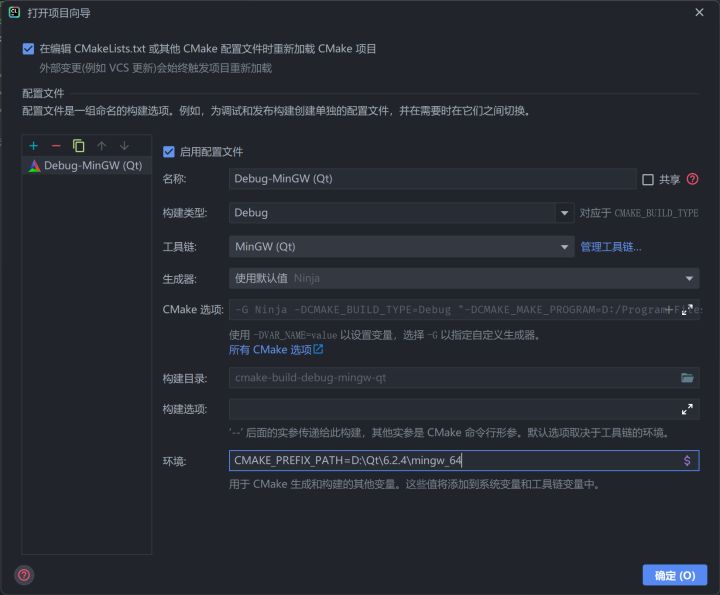Image resolution: width=720 pixels, height=595 pixels.
Task: Open environment variables editor dollar icon
Action: point(687,461)
